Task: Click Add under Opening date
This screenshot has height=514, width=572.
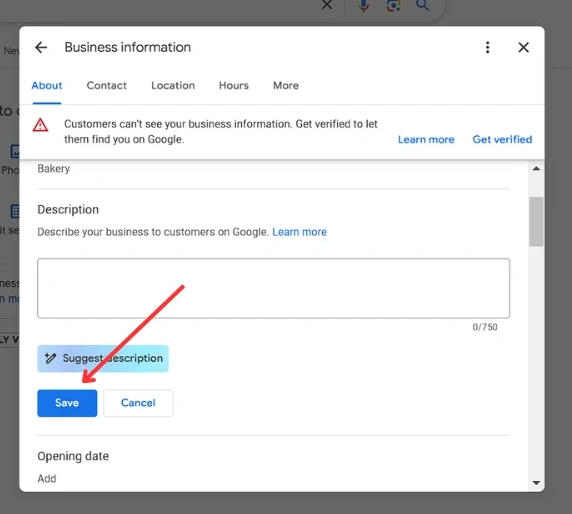Action: pos(47,479)
